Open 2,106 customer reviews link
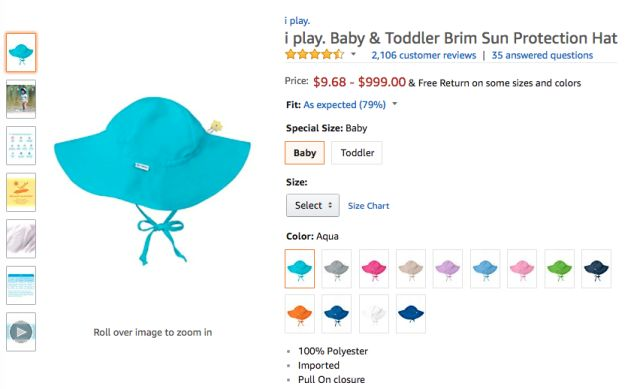Image resolution: width=640 pixels, height=389 pixels. (x=424, y=55)
